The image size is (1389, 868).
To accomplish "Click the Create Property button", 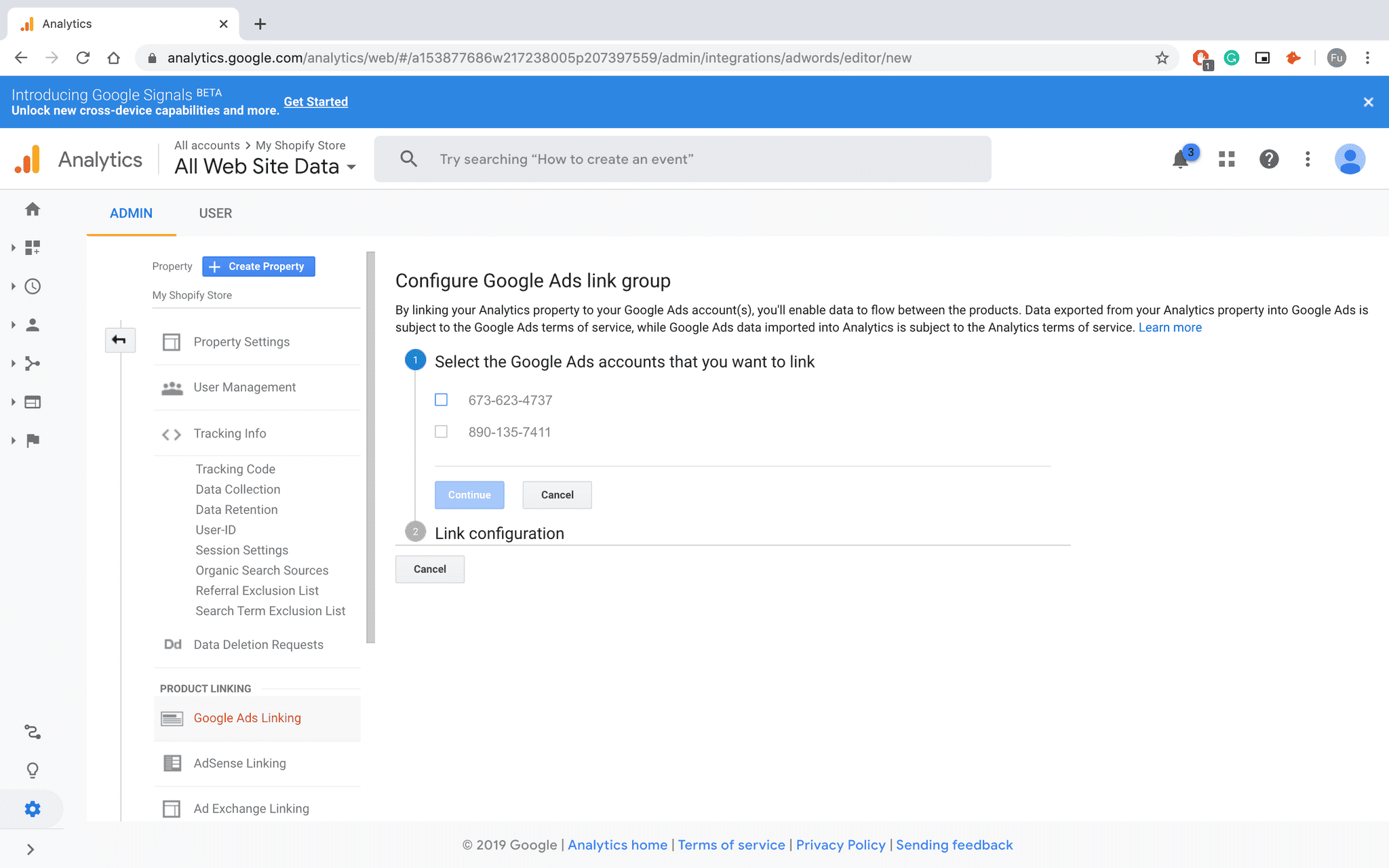I will [258, 267].
